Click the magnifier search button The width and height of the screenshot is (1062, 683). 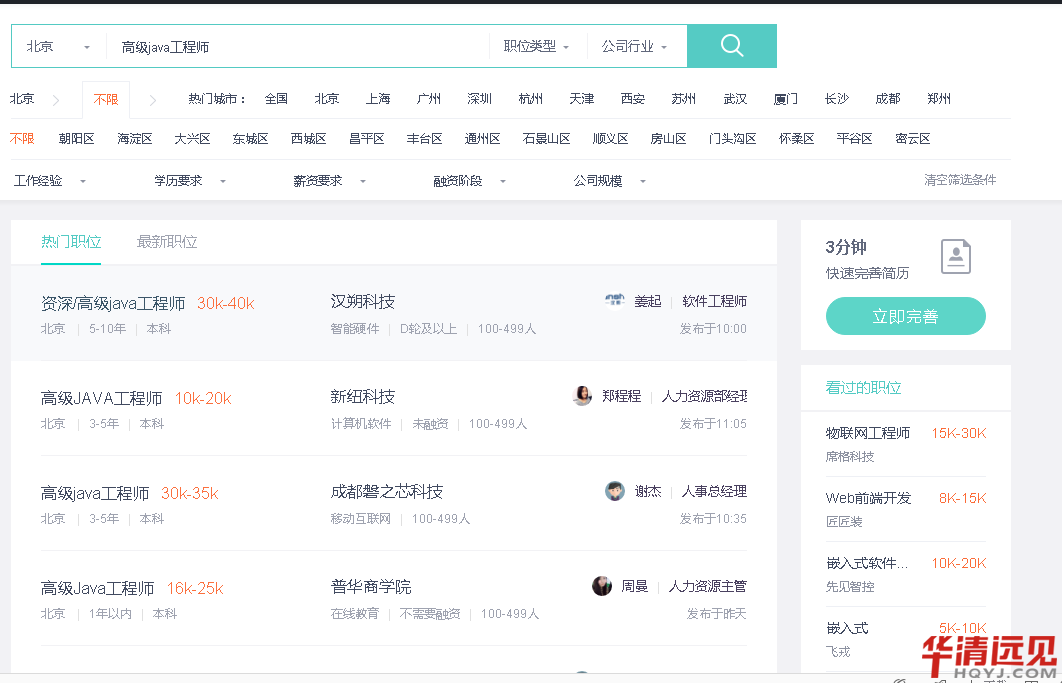732,46
